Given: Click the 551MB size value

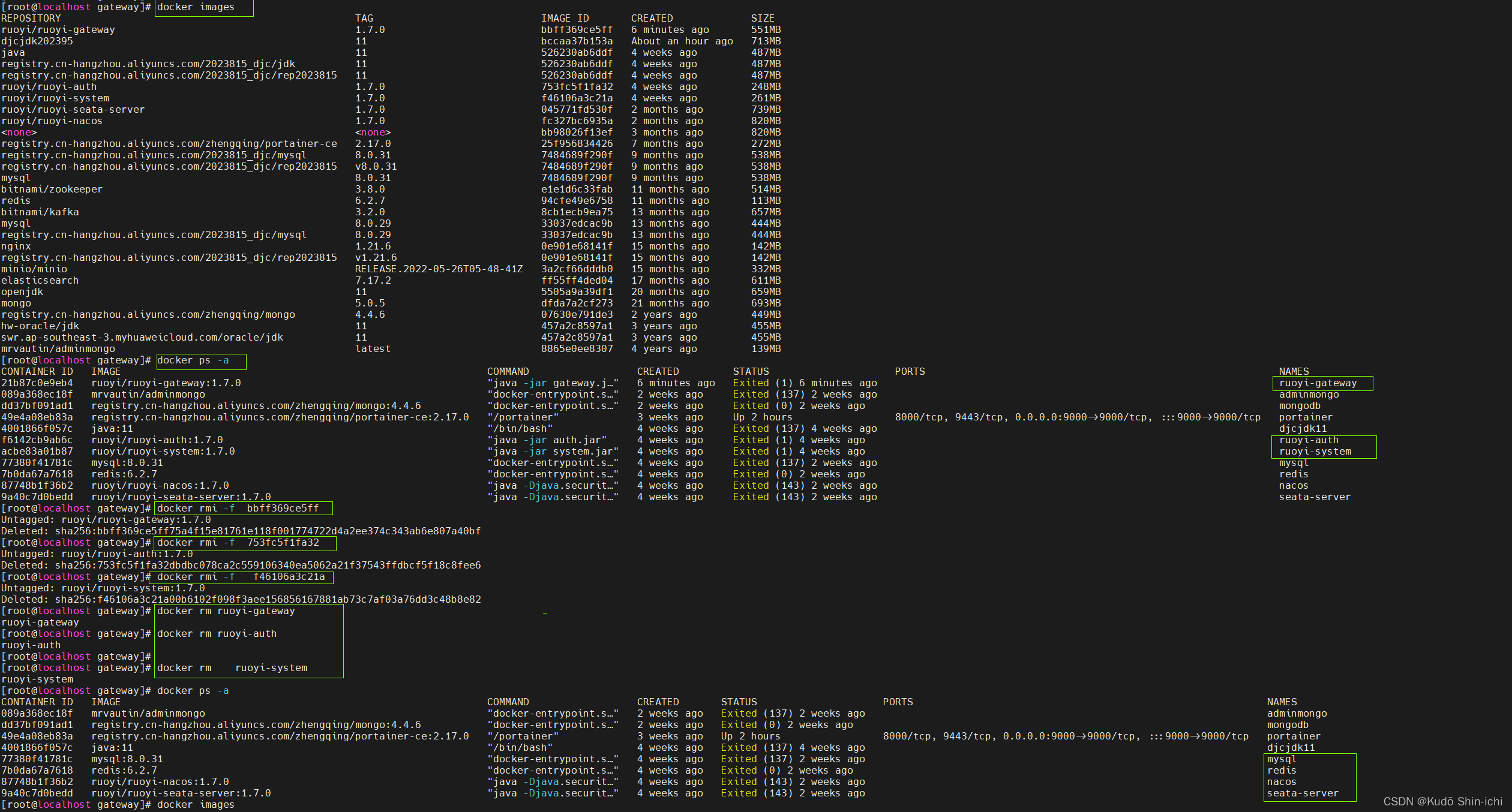Looking at the screenshot, I should 766,30.
